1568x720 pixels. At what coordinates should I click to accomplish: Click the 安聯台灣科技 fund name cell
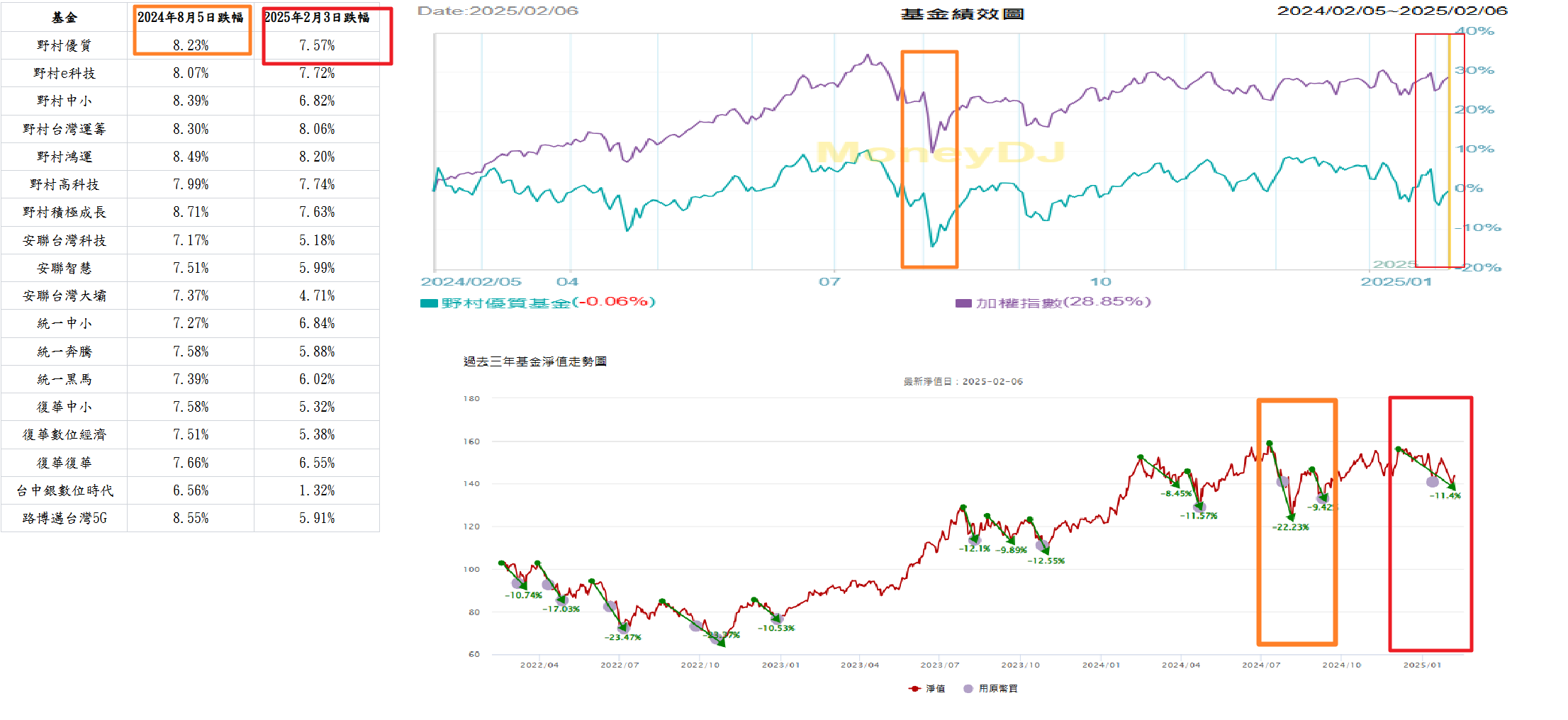click(64, 240)
